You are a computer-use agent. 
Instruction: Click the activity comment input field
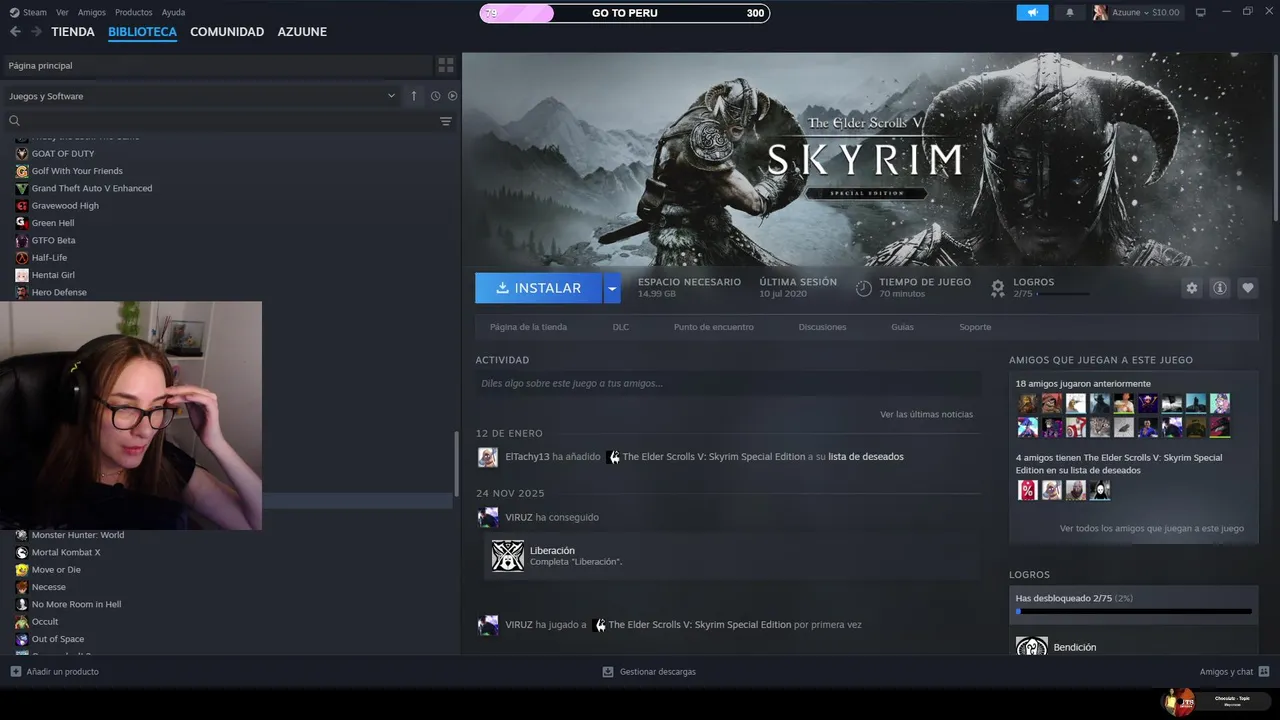point(728,383)
